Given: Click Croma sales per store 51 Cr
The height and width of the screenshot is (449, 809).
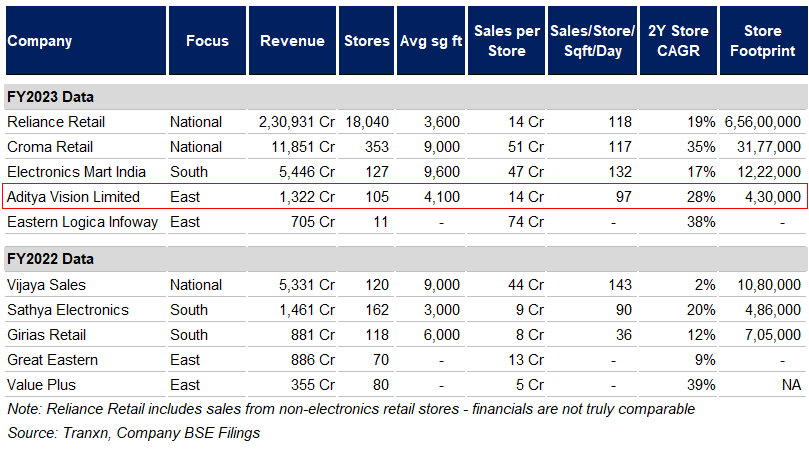Looking at the screenshot, I should tap(526, 147).
